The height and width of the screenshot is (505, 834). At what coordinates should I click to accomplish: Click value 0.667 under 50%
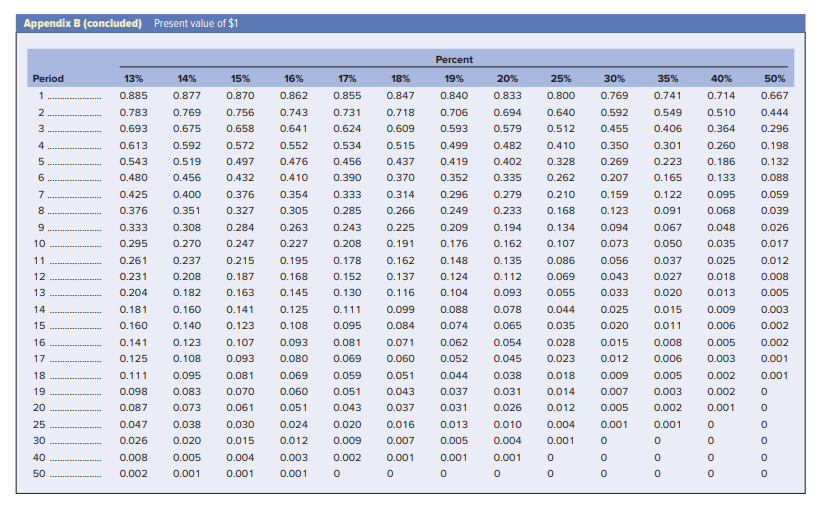(774, 96)
